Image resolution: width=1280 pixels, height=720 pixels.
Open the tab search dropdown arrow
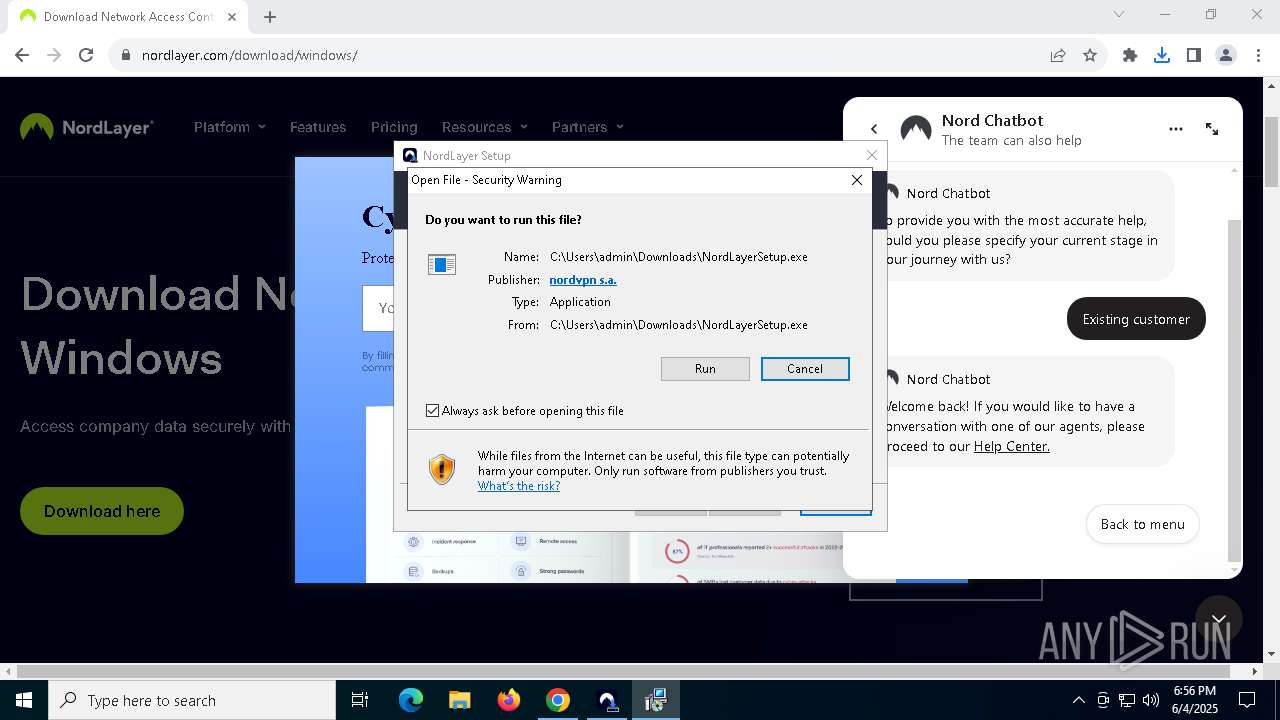pos(1119,14)
